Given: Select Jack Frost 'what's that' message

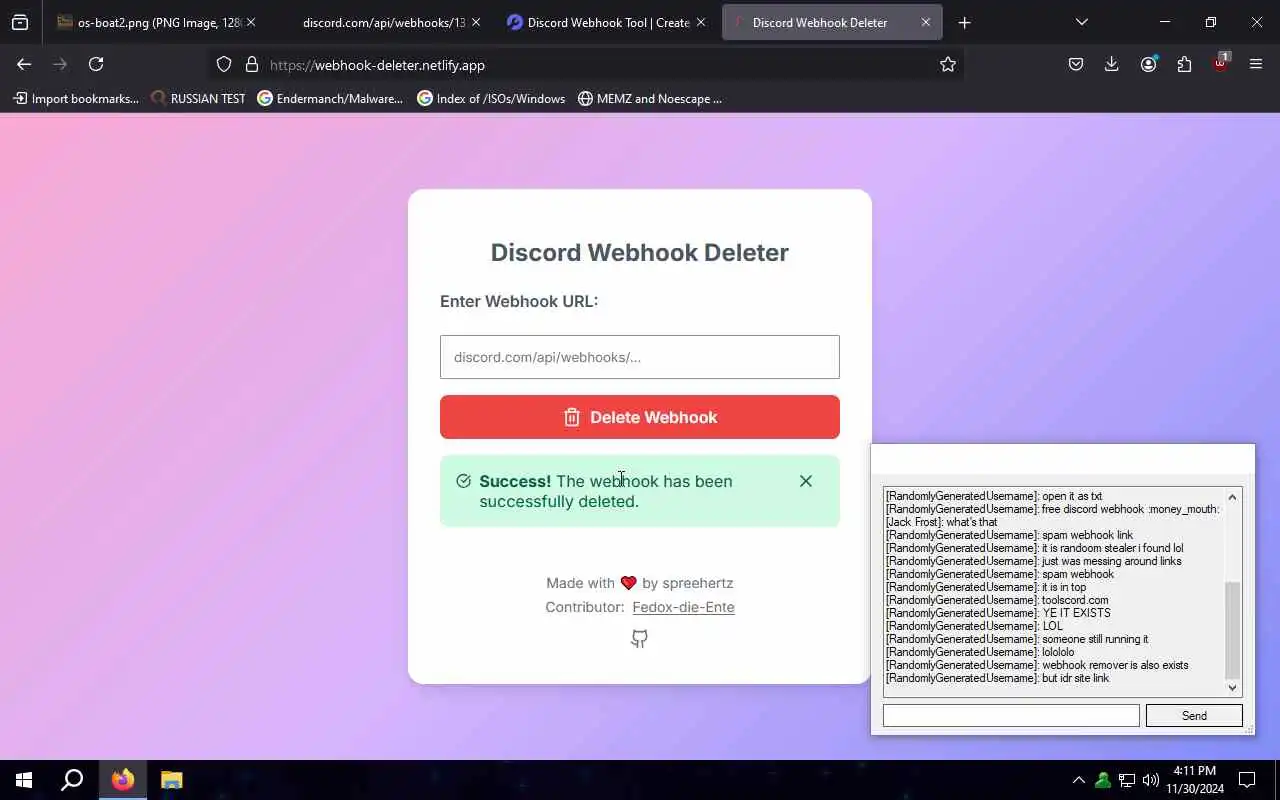Looking at the screenshot, I should click(x=941, y=522).
